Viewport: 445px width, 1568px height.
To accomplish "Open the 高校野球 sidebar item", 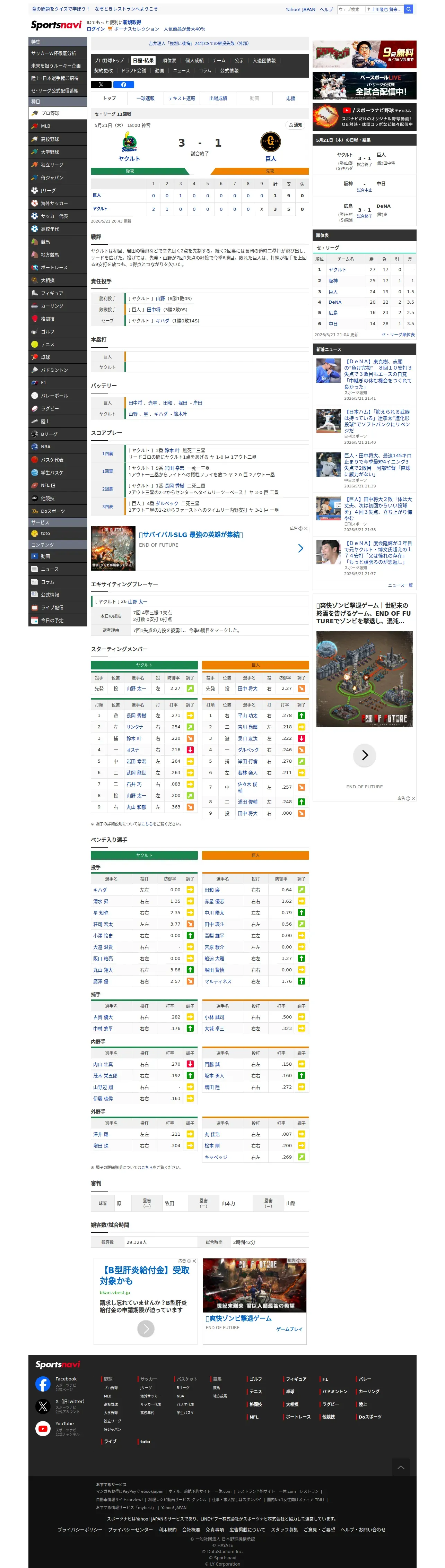I will 58,139.
